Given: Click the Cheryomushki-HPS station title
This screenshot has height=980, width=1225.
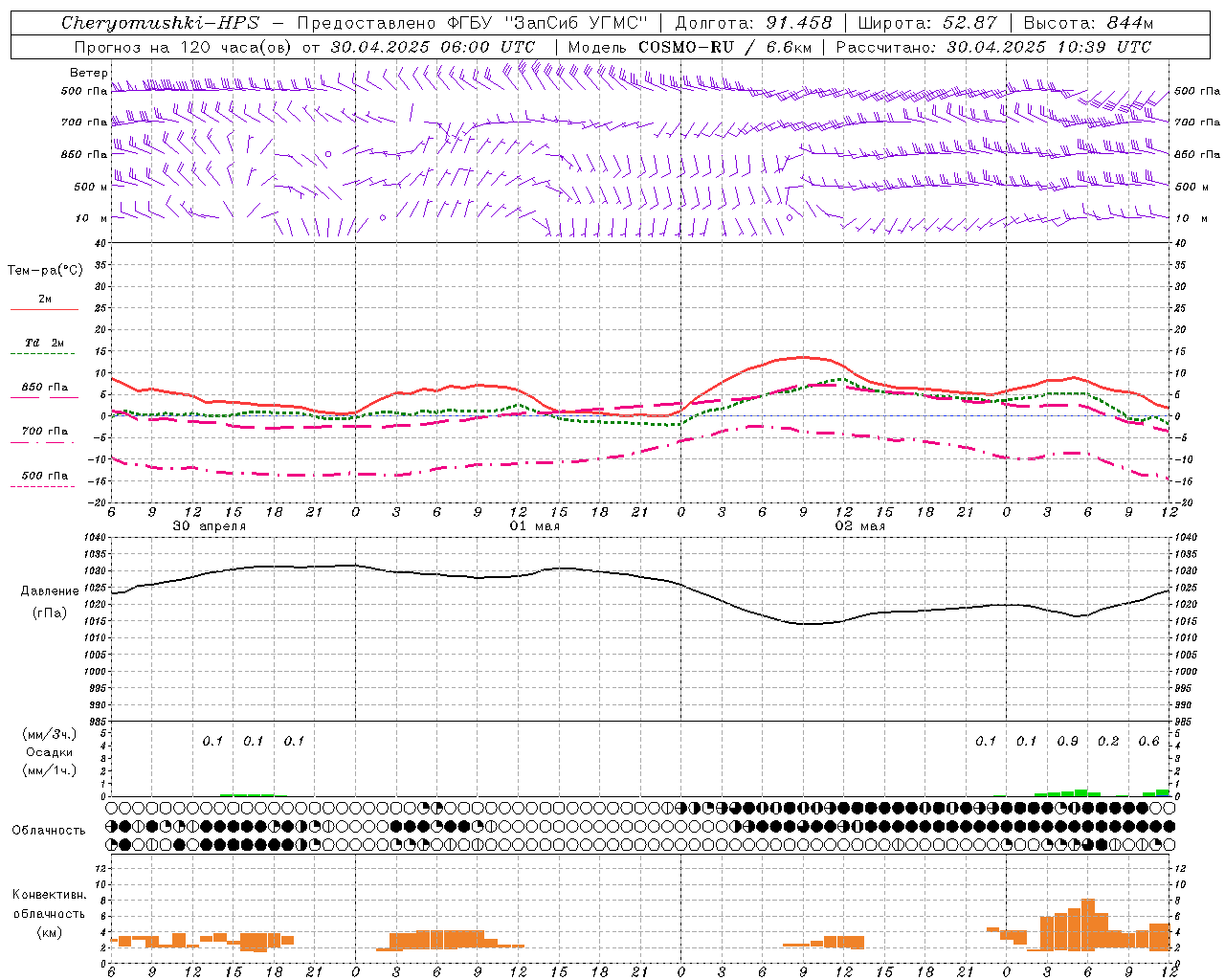Looking at the screenshot, I should (160, 23).
